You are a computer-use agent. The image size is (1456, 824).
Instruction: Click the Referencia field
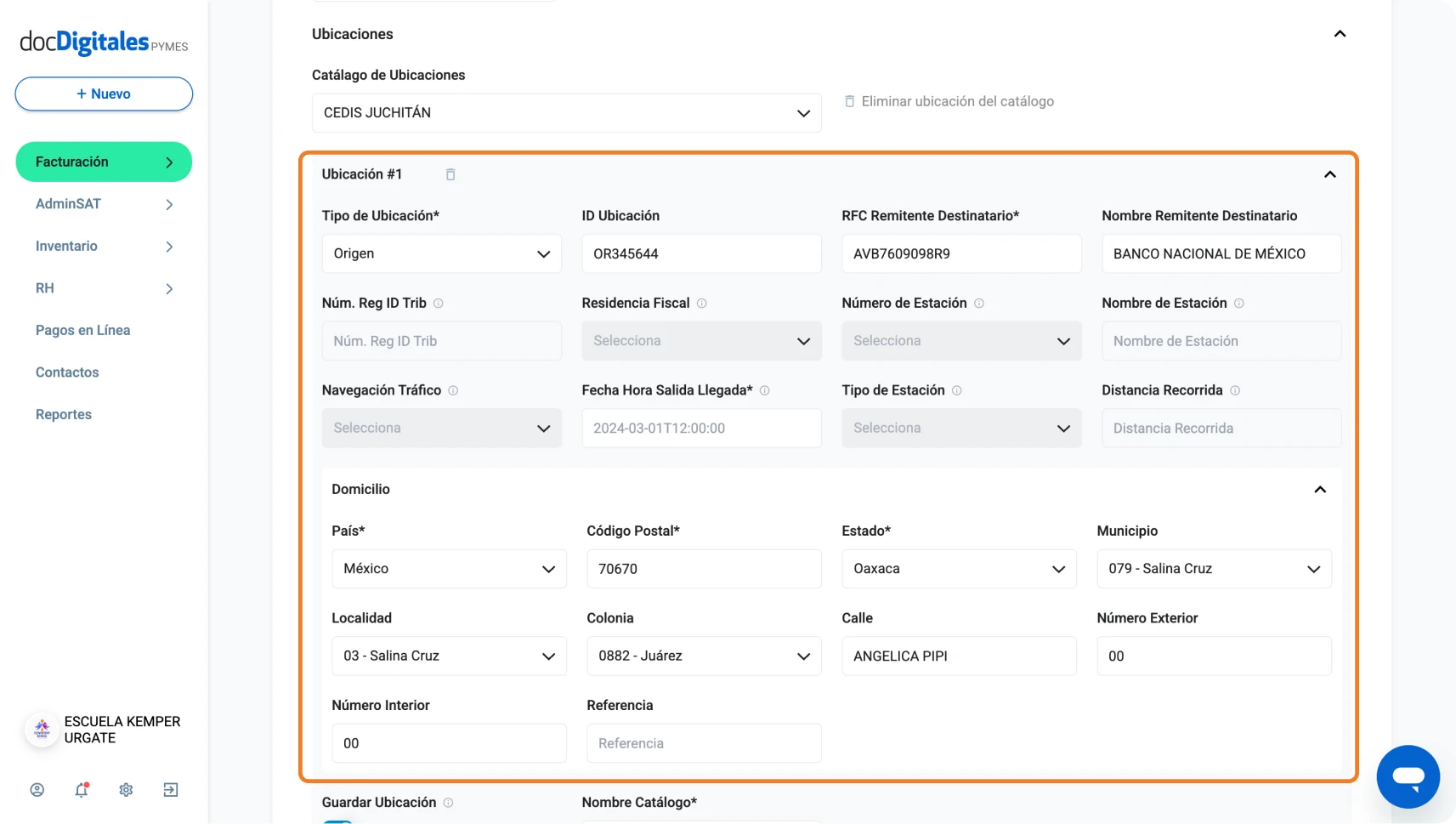[x=705, y=744]
